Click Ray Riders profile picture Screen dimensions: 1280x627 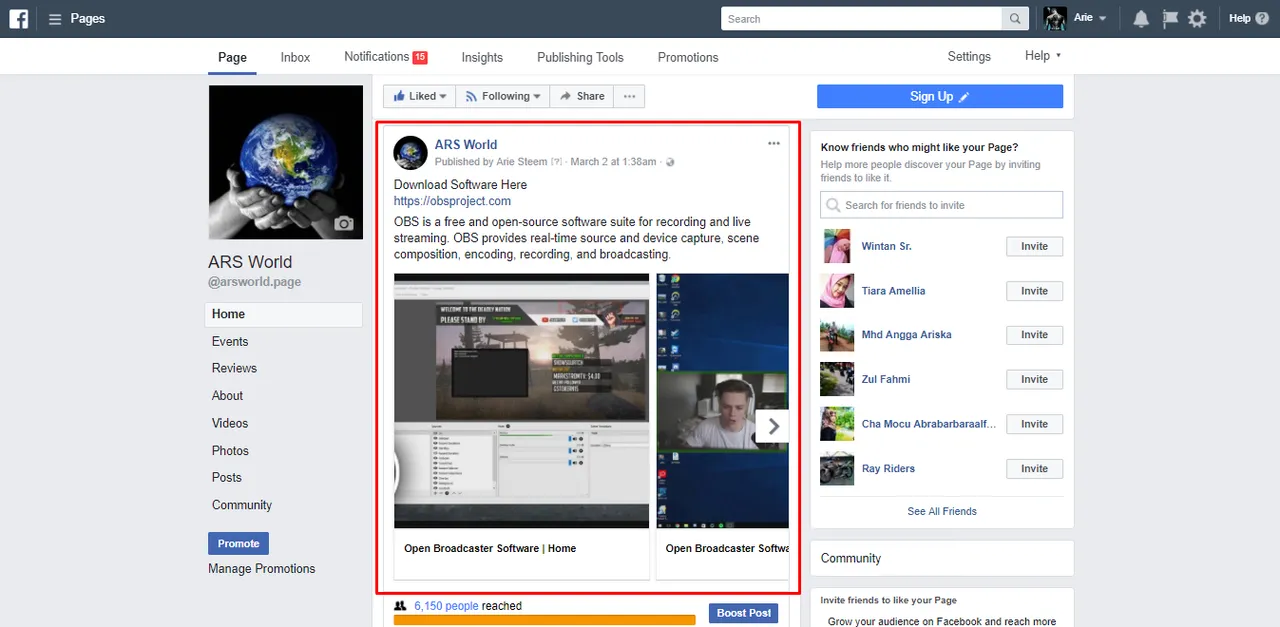837,468
